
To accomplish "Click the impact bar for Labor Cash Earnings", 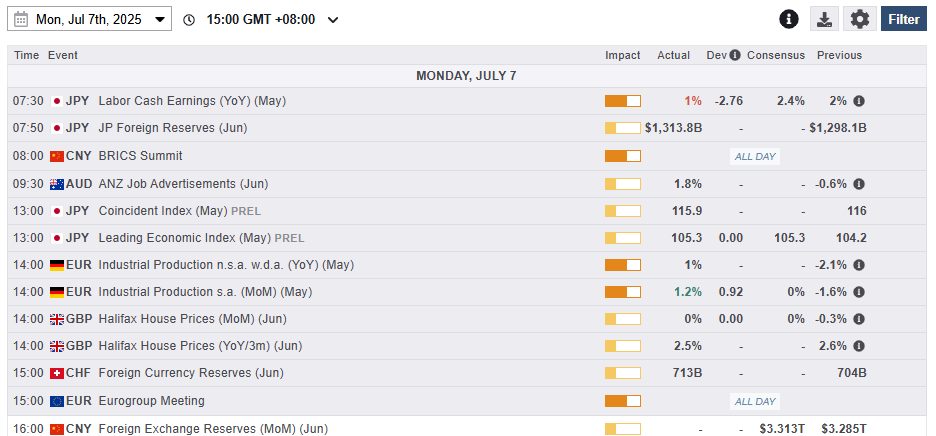I will [622, 101].
